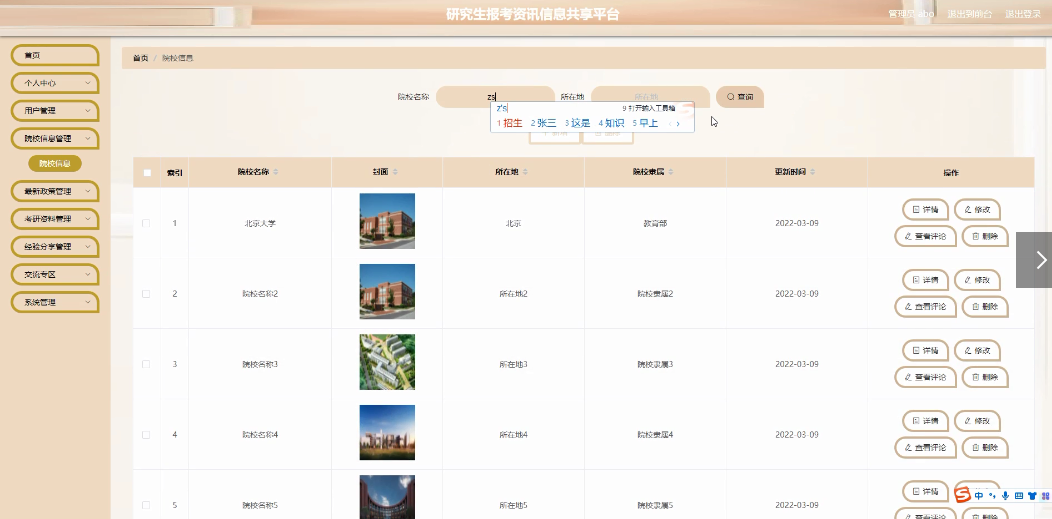Click the 查询 search button
Viewport: 1052px width, 519px height.
pos(740,97)
